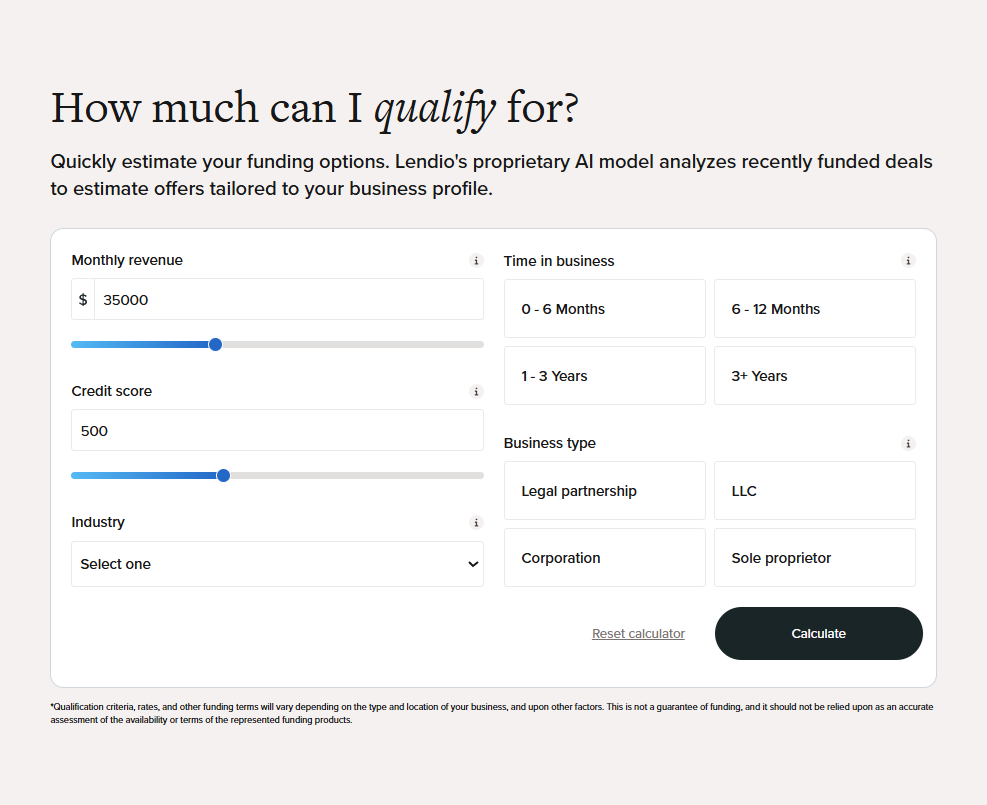
Task: Click the Monthly revenue info icon
Action: point(476,261)
